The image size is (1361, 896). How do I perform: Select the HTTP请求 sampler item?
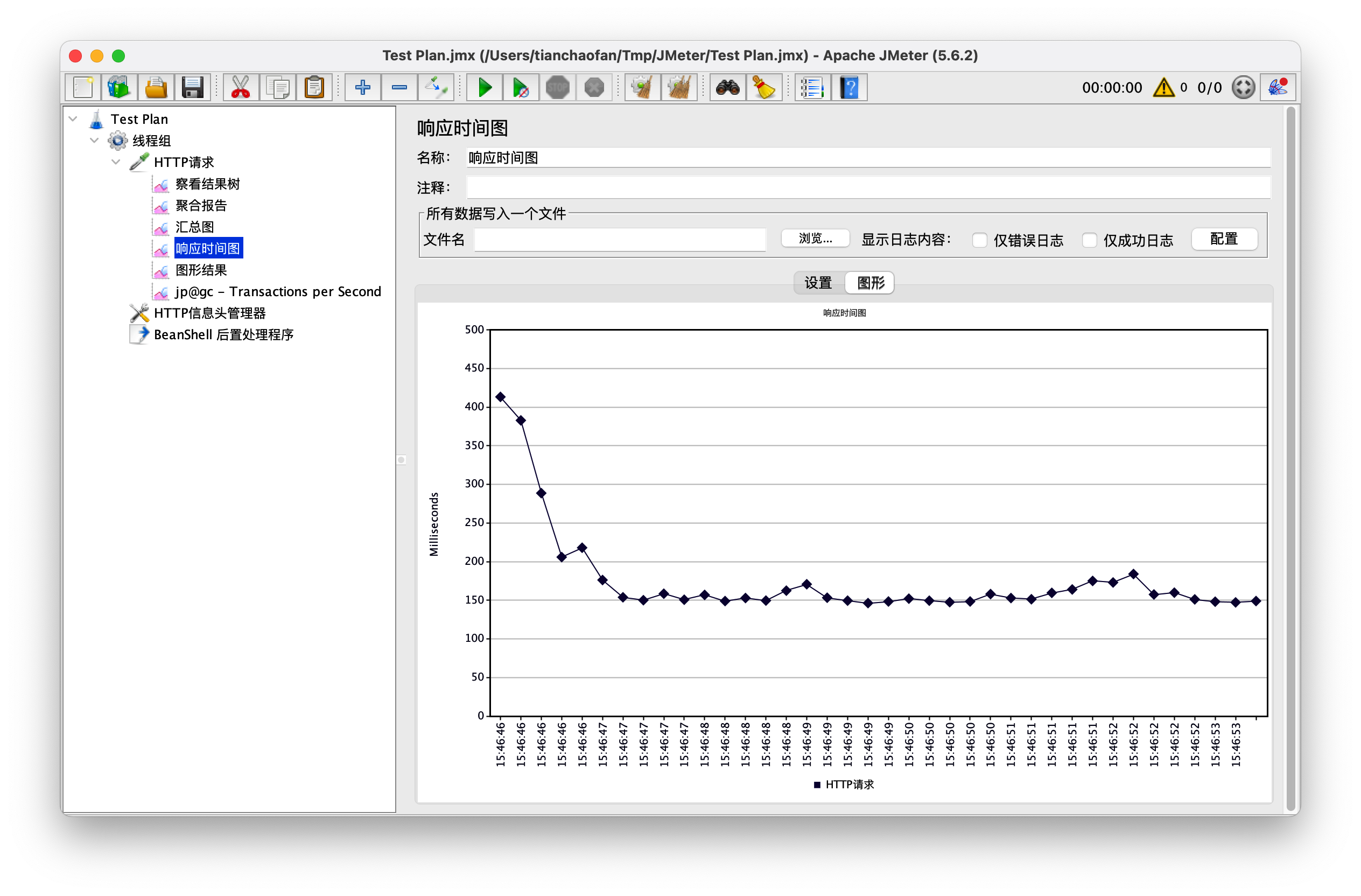184,163
